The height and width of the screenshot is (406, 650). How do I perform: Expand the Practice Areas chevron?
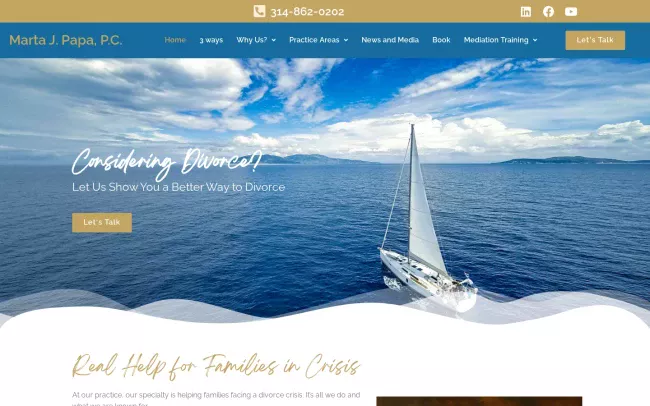pyautogui.click(x=346, y=40)
